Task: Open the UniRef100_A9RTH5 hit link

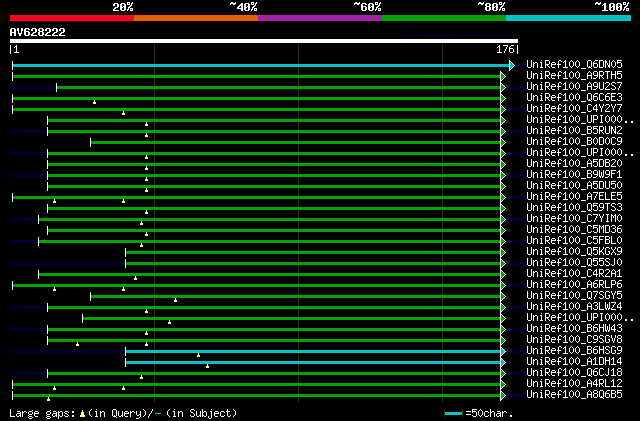Action: (x=573, y=76)
